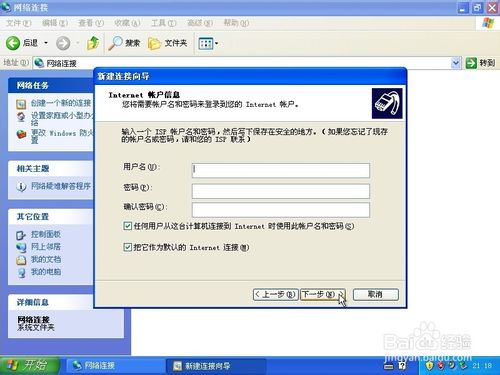Toggle 把它作为默认的 Internet 连接 checkbox
The width and height of the screenshot is (500, 375).
coord(127,247)
